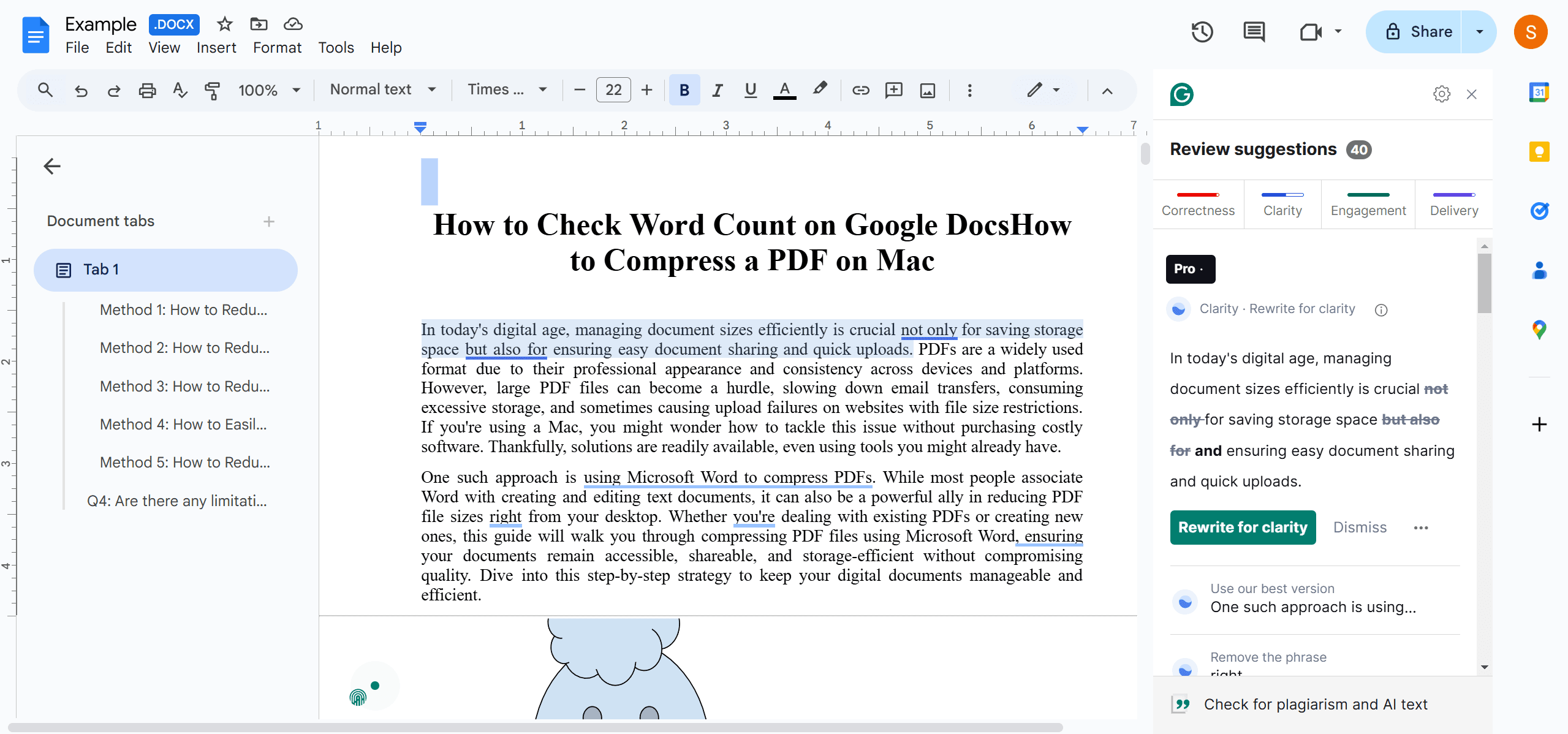Toggle underline formatting
Screen dimensions: 1568x734
point(751,90)
